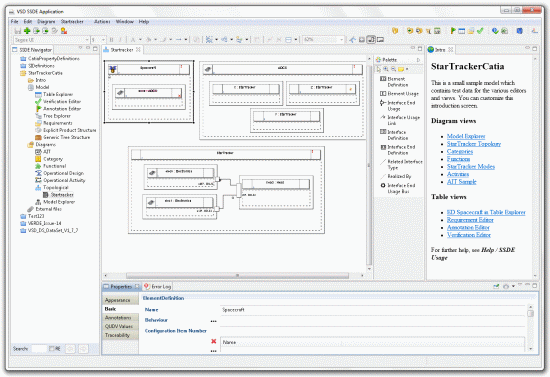
Task: Select Related Interface Type palette tool
Action: click(401, 164)
